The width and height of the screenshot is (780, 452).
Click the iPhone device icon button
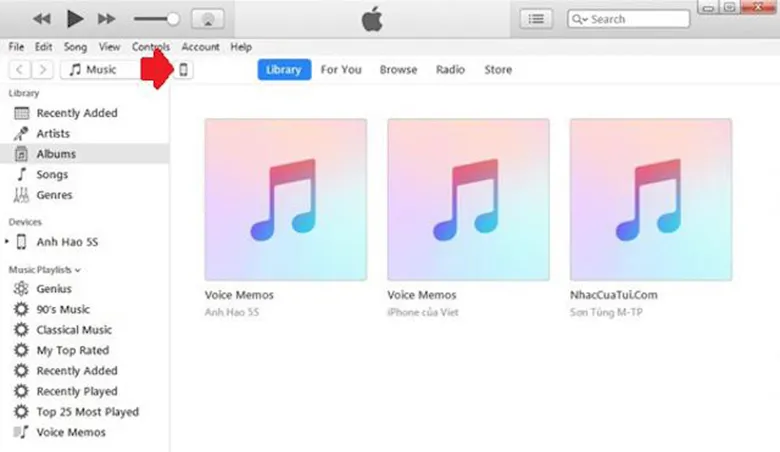tap(184, 70)
